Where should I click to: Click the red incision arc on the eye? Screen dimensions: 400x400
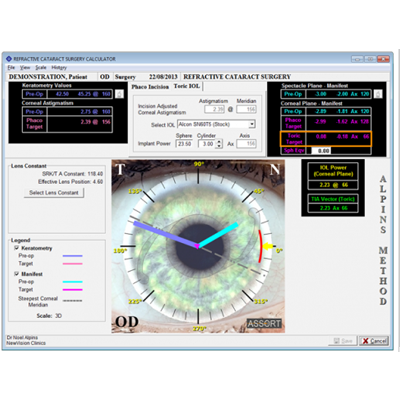(260, 246)
